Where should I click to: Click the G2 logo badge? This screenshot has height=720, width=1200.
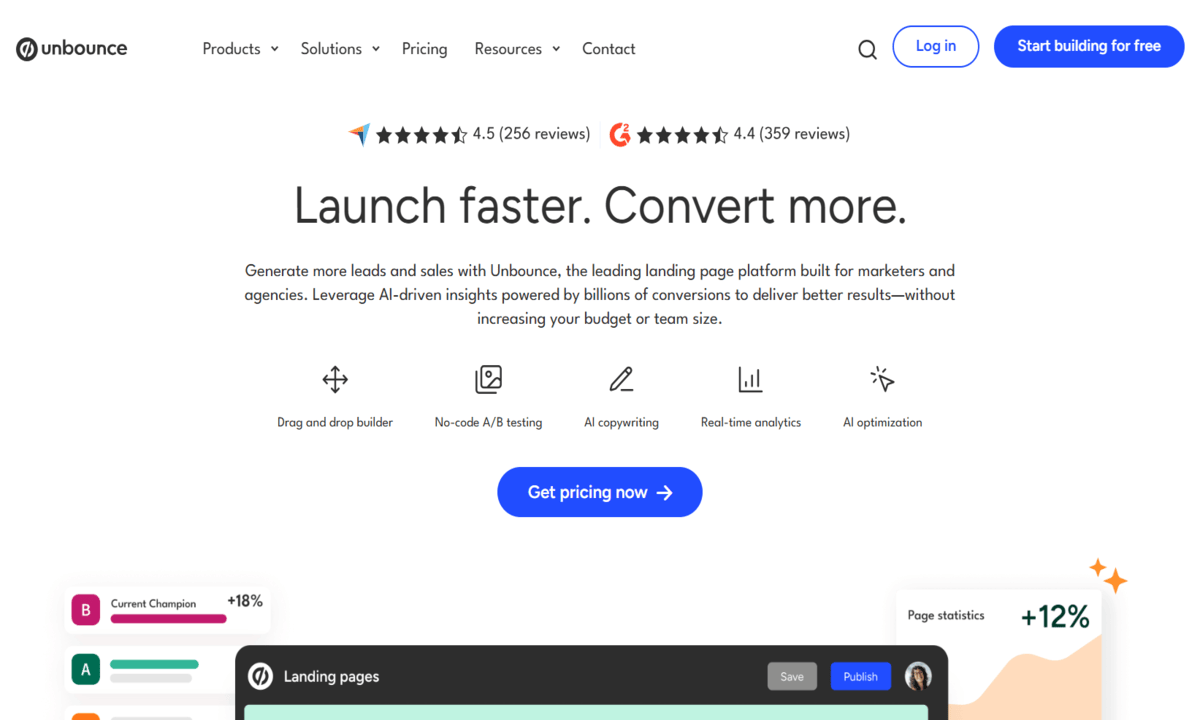(620, 134)
